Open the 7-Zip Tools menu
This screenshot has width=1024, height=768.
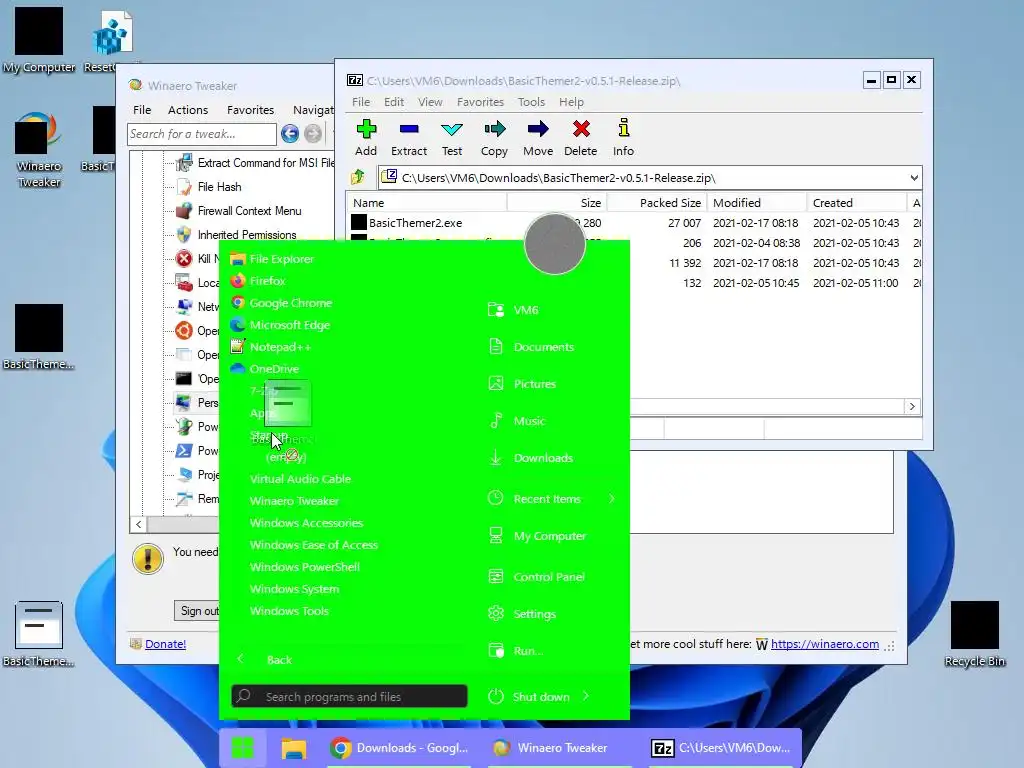coord(531,102)
